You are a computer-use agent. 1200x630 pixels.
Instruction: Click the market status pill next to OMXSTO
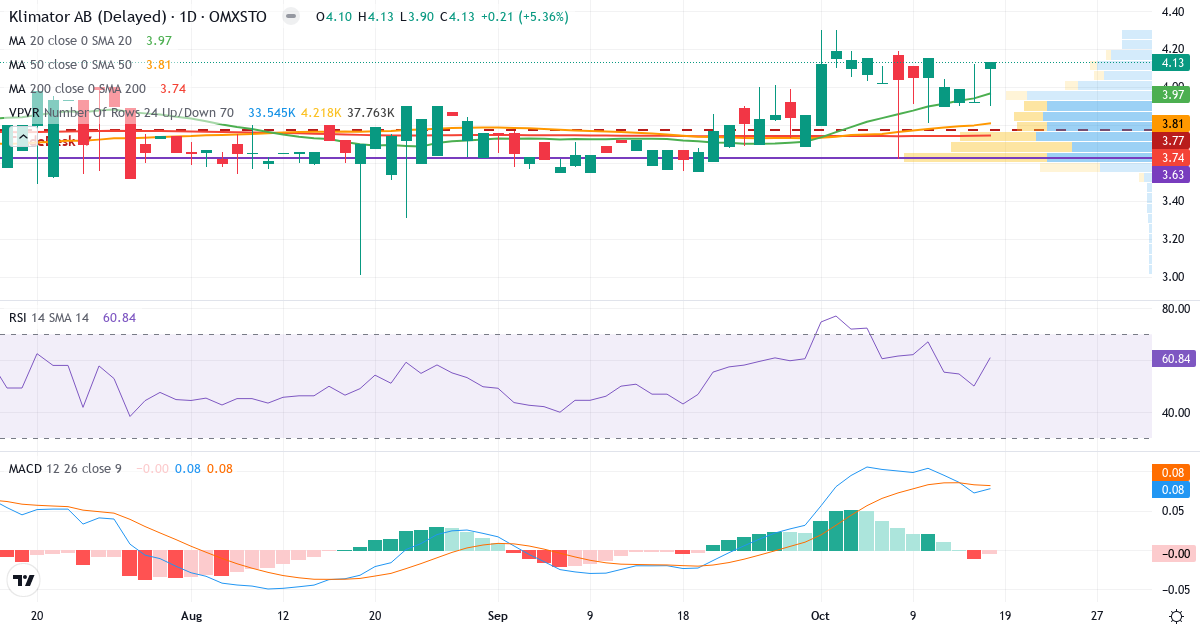[290, 17]
